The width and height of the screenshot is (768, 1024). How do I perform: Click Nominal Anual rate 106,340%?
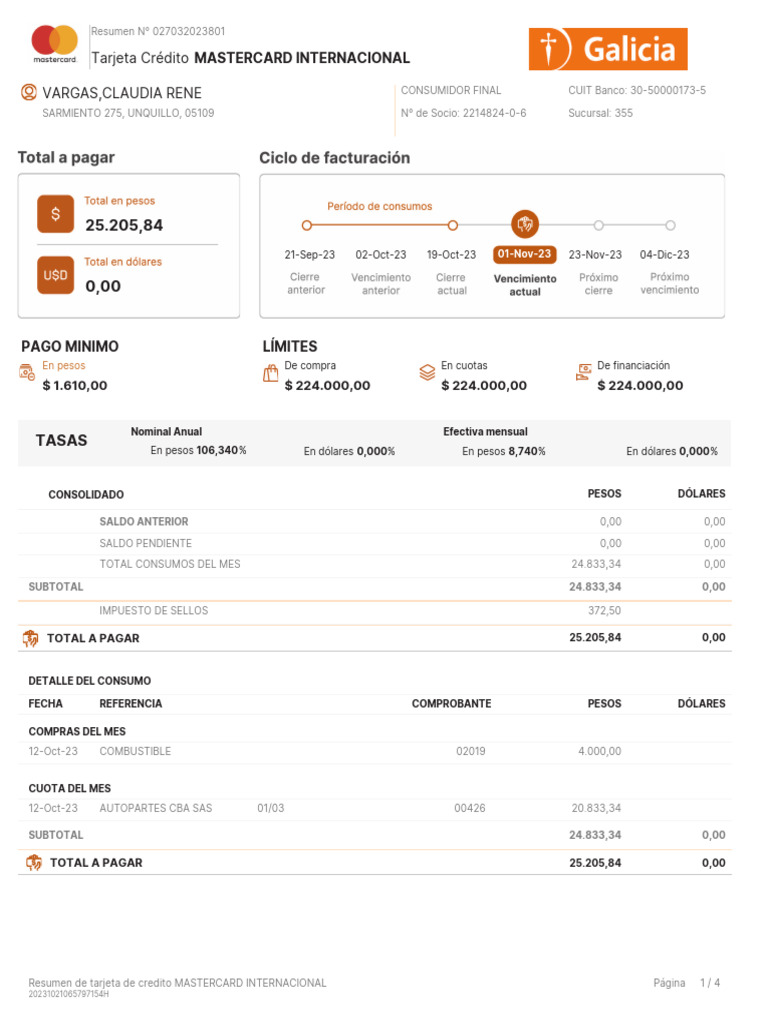221,450
